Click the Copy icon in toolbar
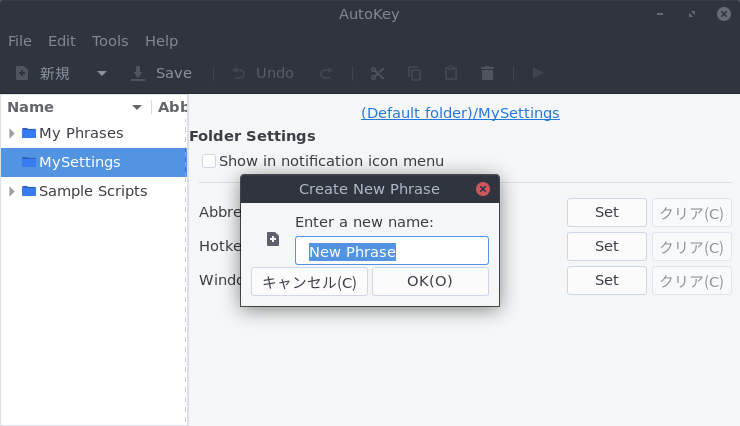The height and width of the screenshot is (426, 740). pos(414,73)
